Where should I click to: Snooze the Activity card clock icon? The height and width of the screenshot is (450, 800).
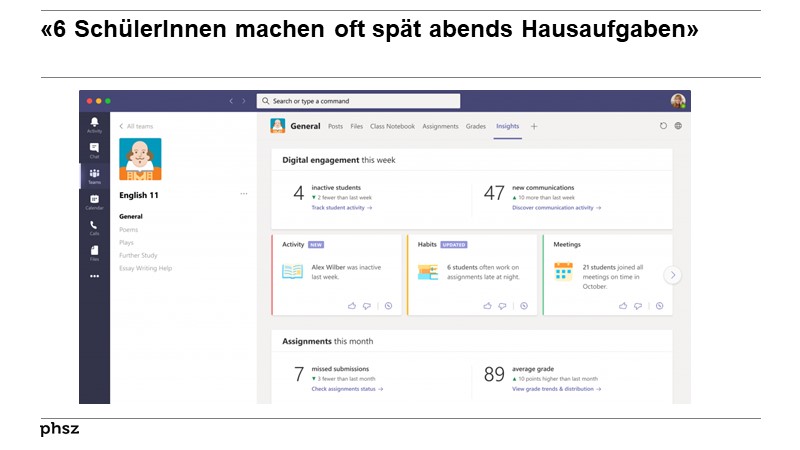388,306
